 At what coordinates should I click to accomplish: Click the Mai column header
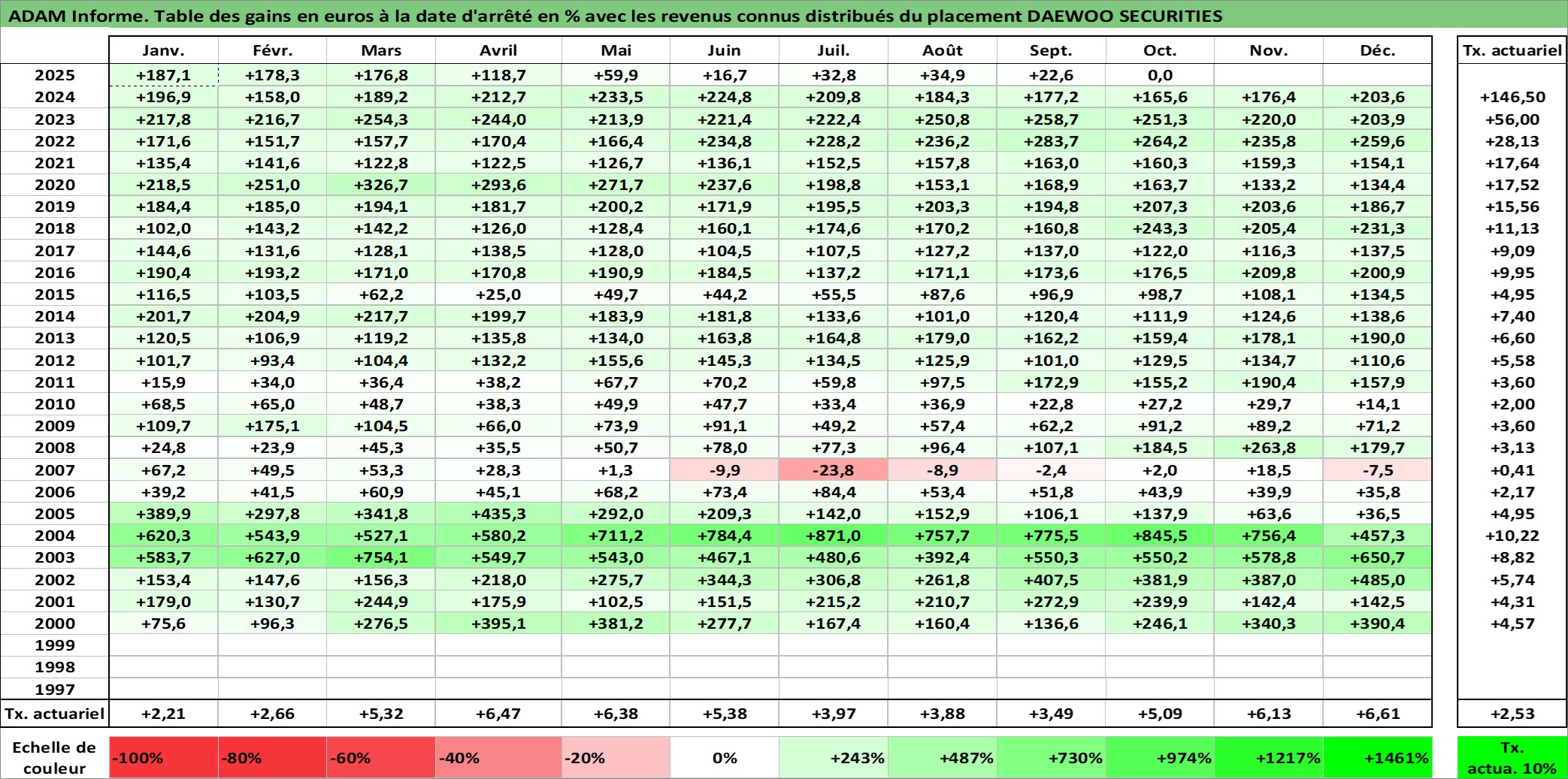pyautogui.click(x=616, y=50)
